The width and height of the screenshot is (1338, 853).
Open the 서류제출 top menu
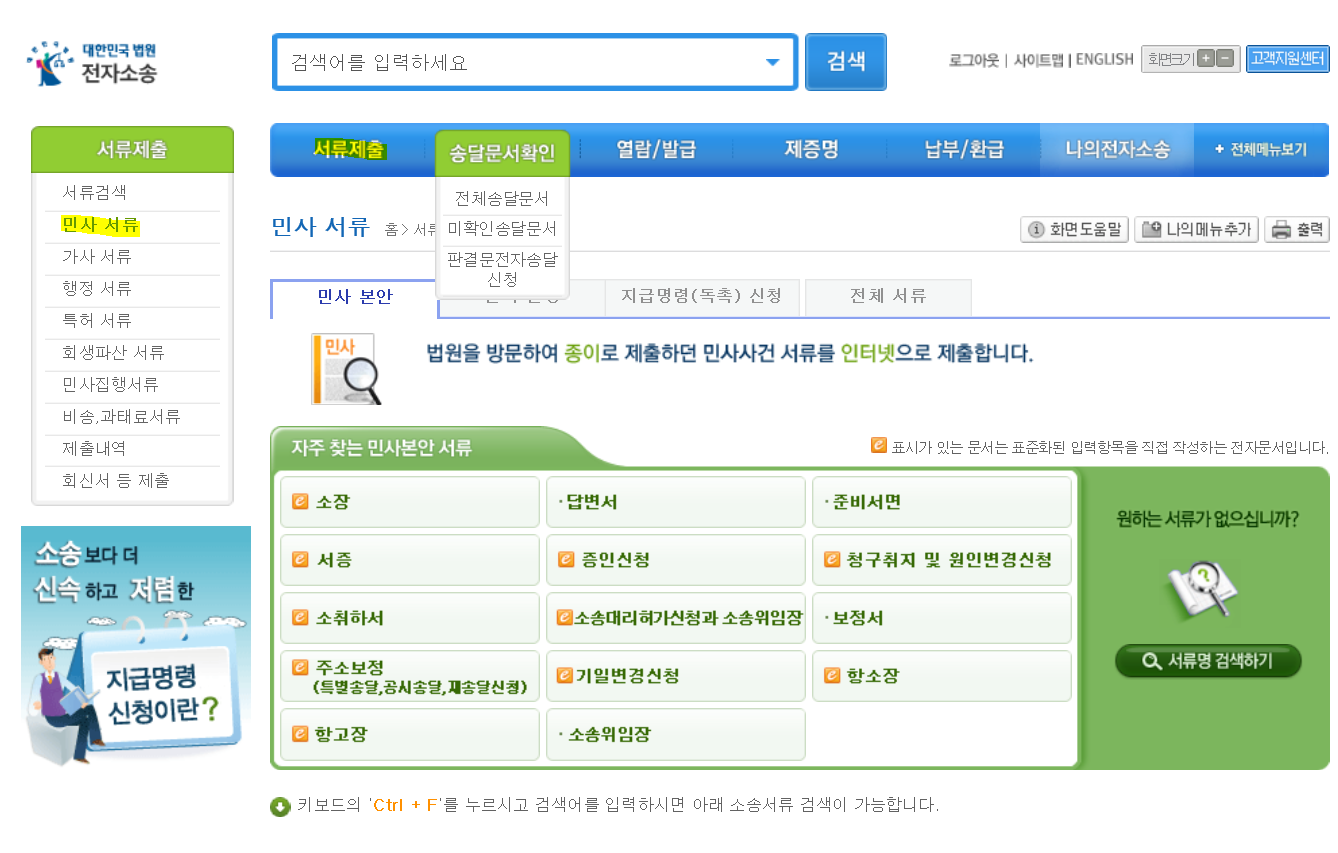coord(349,150)
